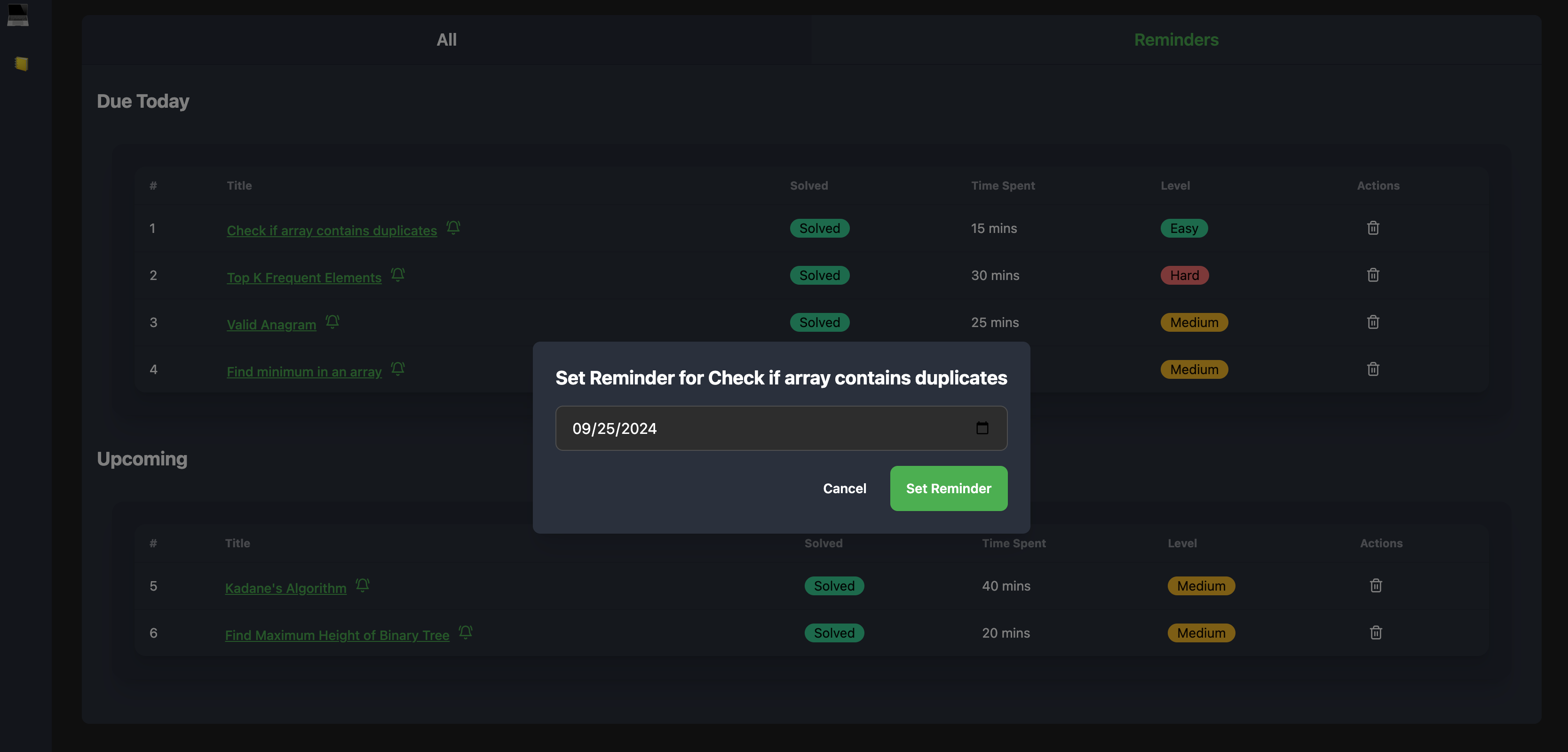Click the 20 mins time value
The width and height of the screenshot is (1568, 752).
[1006, 632]
